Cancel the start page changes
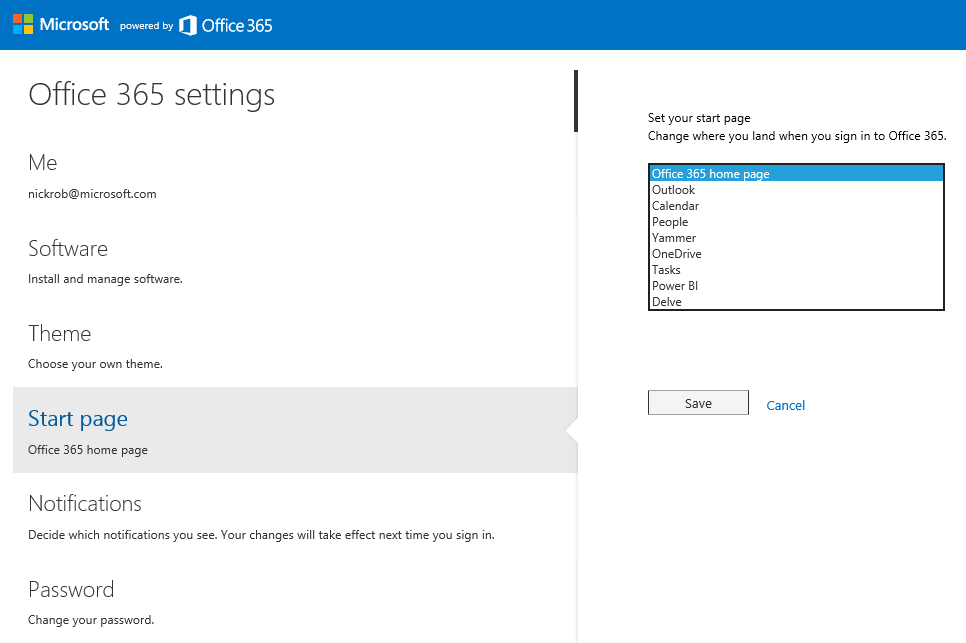Viewport: 966px width, 643px height. 785,405
